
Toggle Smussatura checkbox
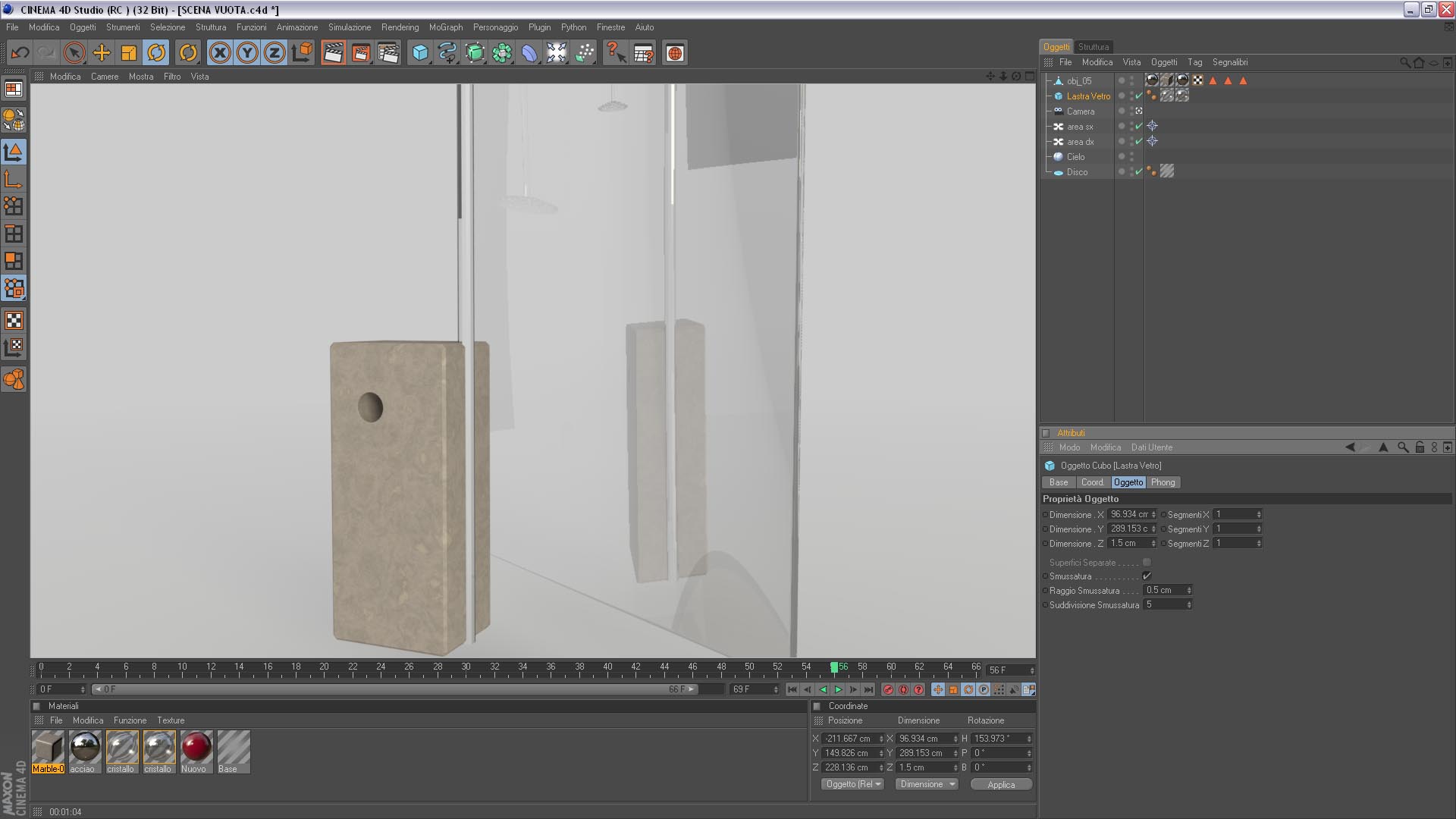[x=1147, y=576]
